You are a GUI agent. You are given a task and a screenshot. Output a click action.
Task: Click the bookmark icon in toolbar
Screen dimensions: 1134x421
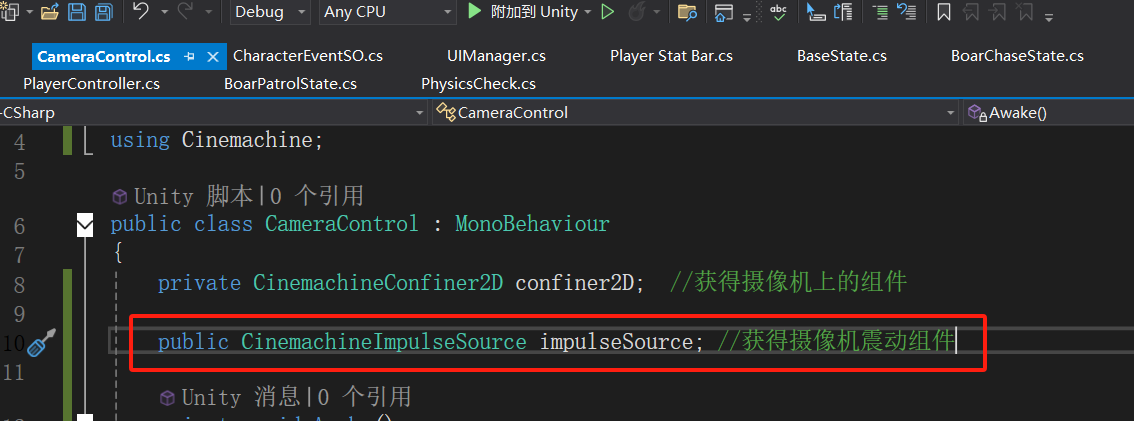click(943, 12)
